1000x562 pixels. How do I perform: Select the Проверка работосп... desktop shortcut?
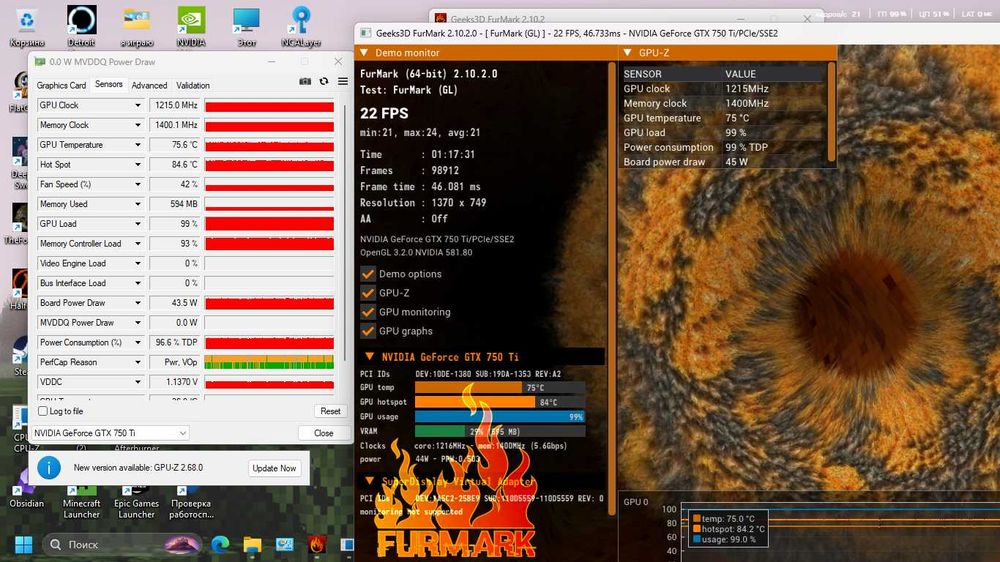pyautogui.click(x=191, y=501)
